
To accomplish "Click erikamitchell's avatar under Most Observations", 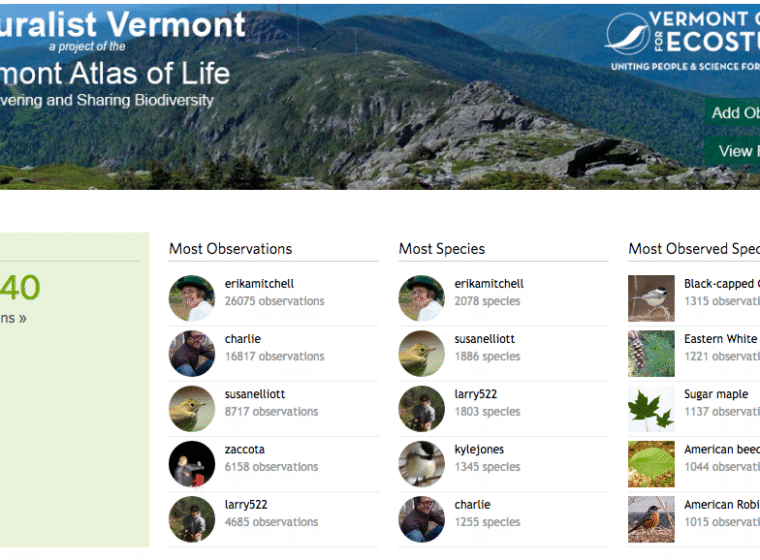I will (192, 298).
